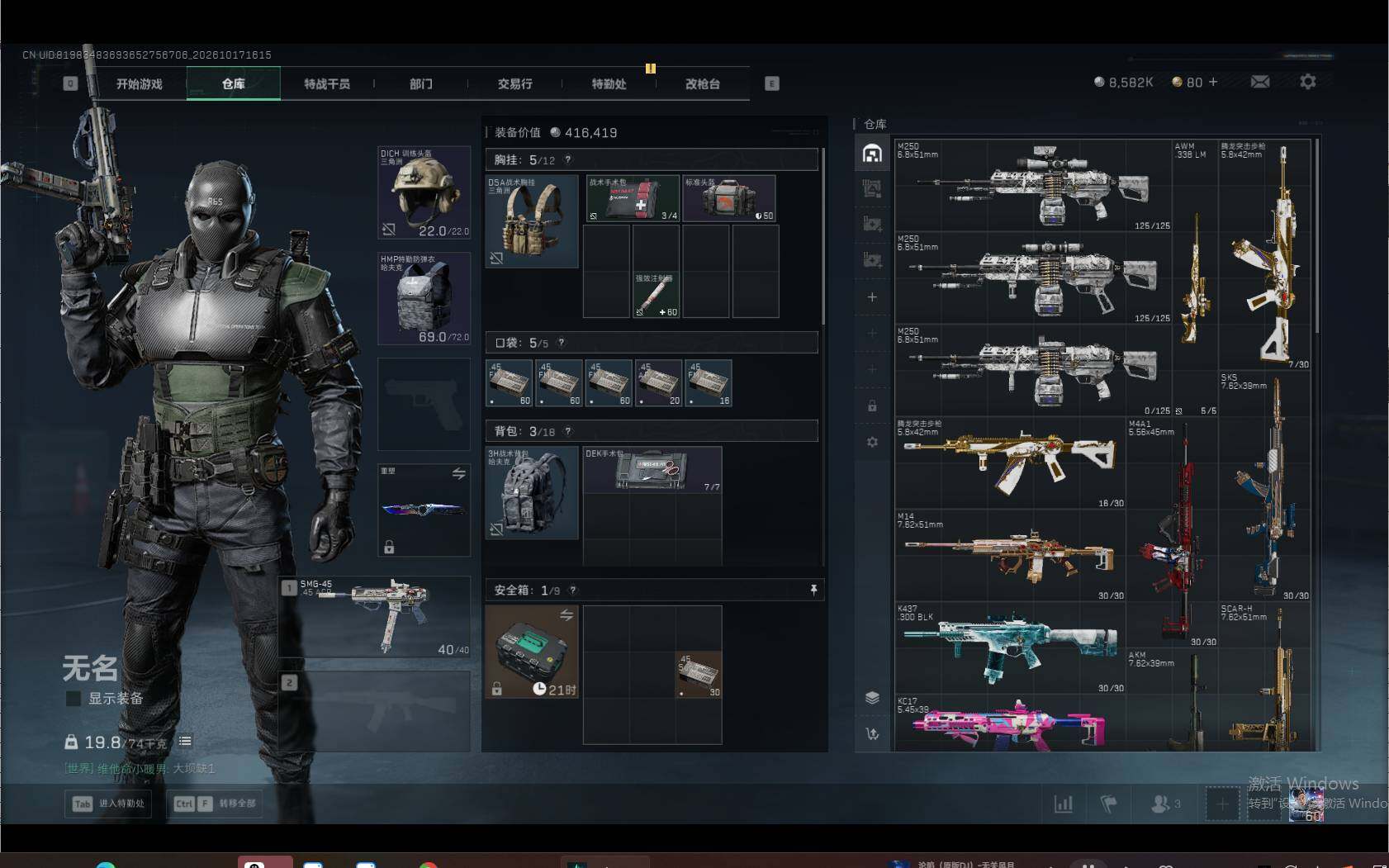Swap the safe box with arrows icon
This screenshot has height=868, width=1389.
coord(567,615)
